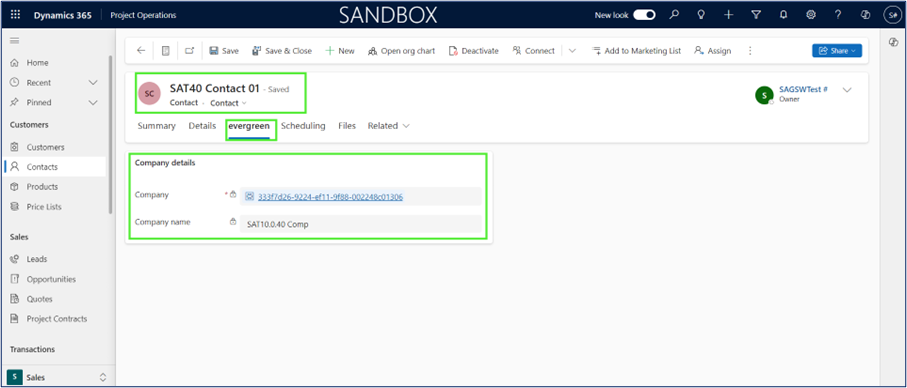This screenshot has height=388, width=907.
Task: Expand the form selector Contact dropdown
Action: (228, 103)
